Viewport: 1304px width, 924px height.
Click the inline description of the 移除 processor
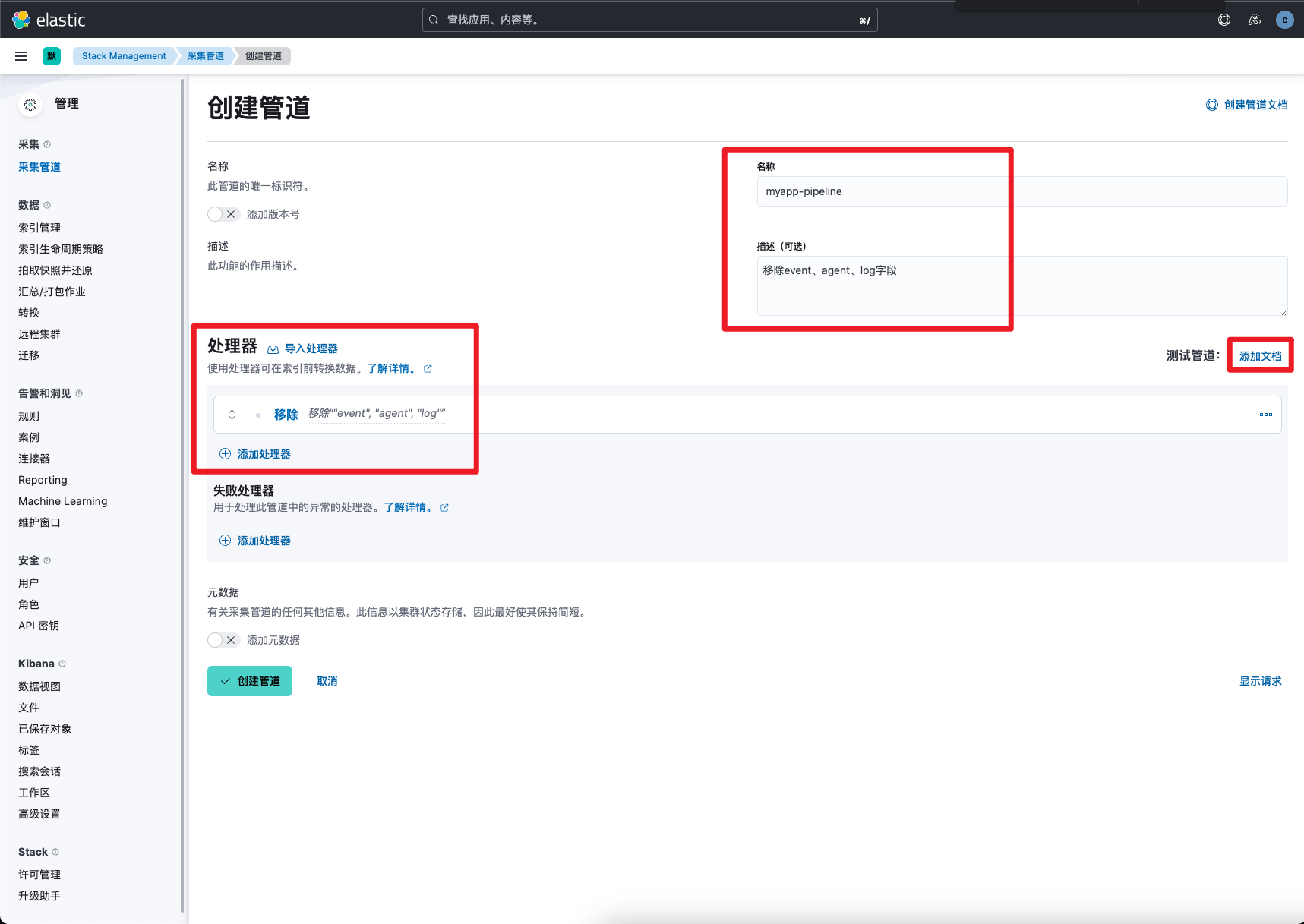pyautogui.click(x=377, y=413)
